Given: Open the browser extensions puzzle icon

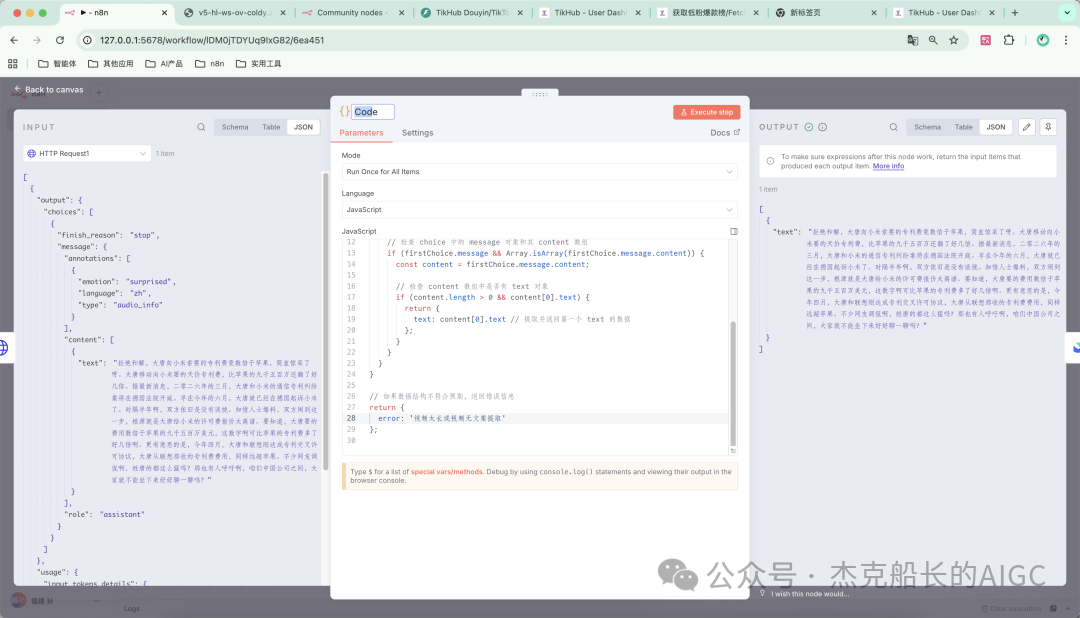Looking at the screenshot, I should pos(1009,40).
